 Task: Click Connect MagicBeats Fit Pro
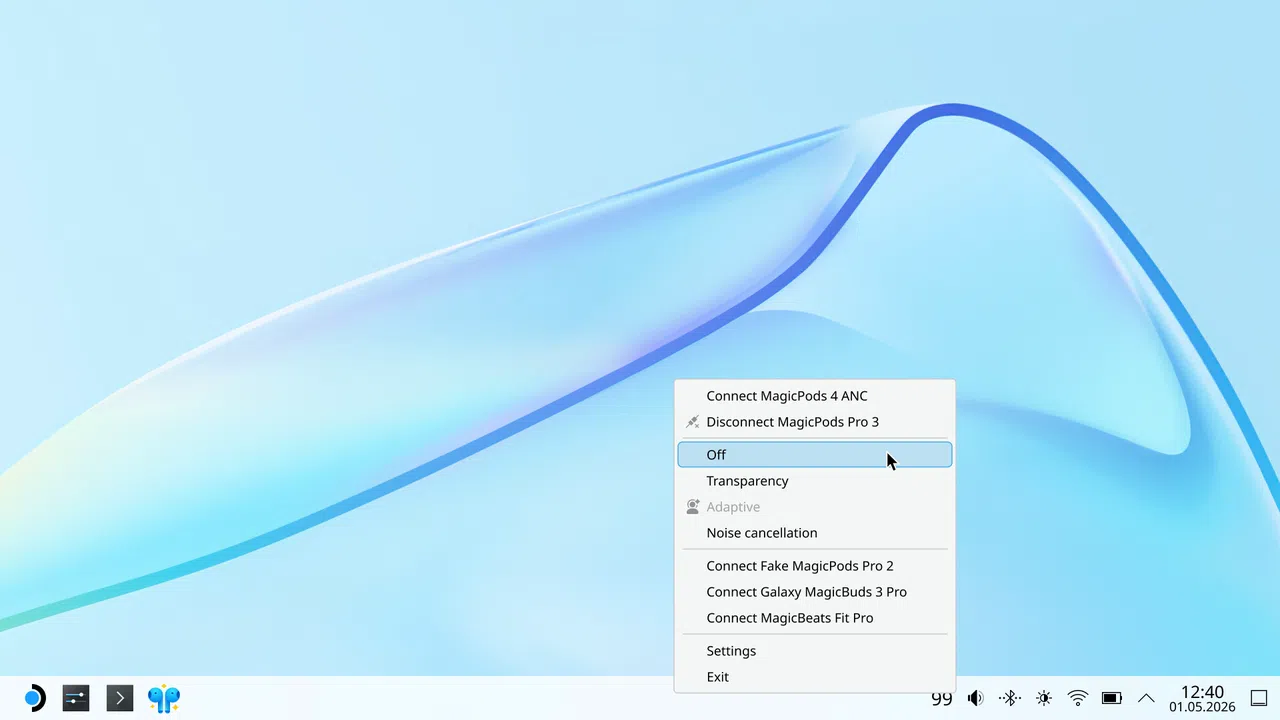point(815,617)
